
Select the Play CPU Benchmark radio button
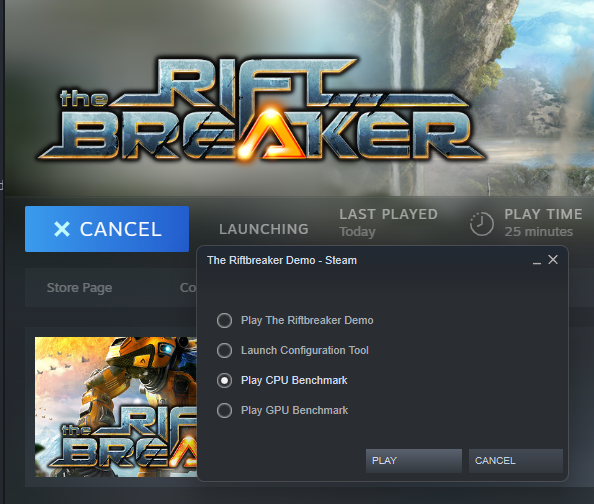click(x=224, y=380)
